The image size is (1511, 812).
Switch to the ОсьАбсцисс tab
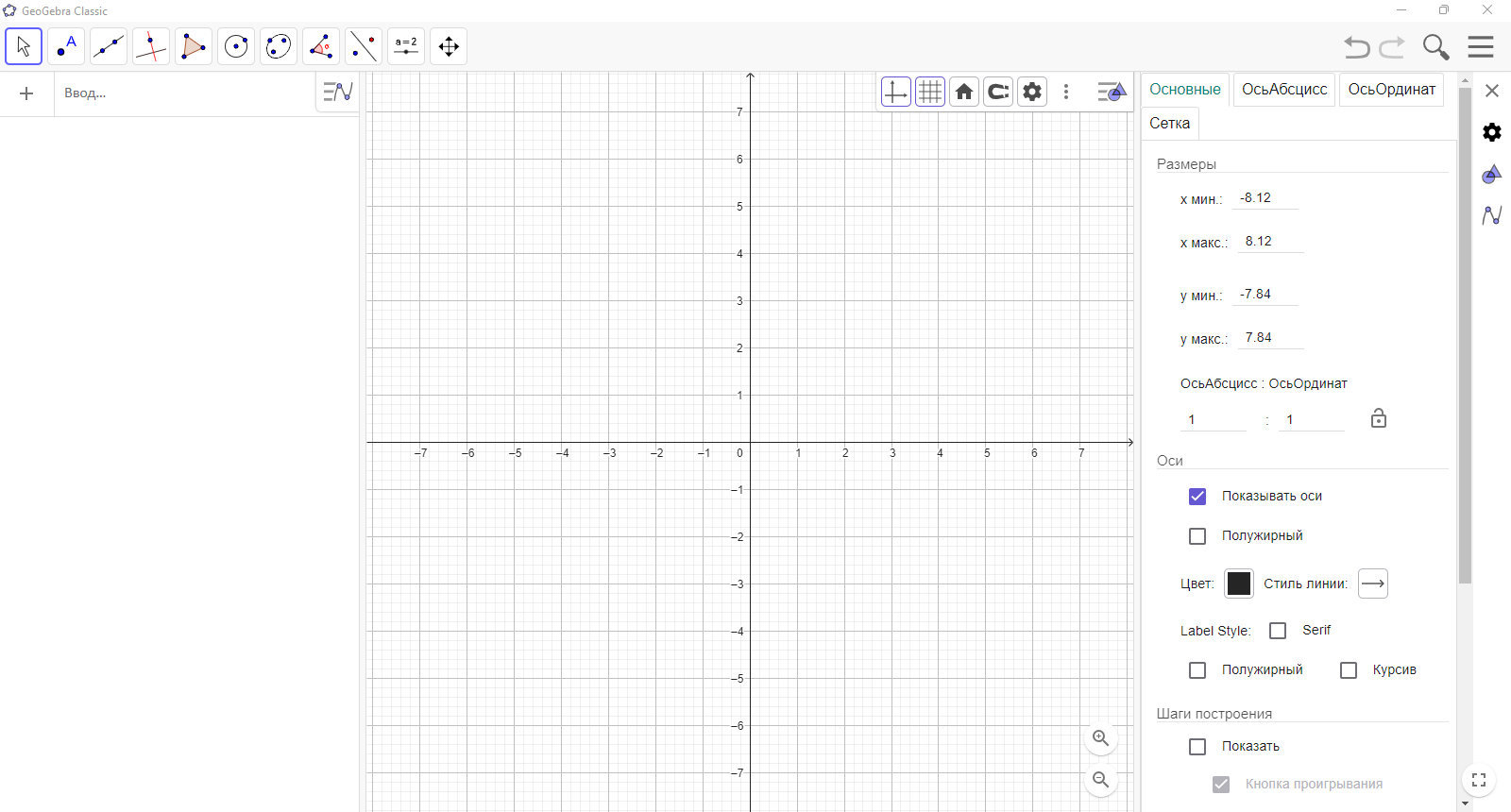coord(1284,90)
